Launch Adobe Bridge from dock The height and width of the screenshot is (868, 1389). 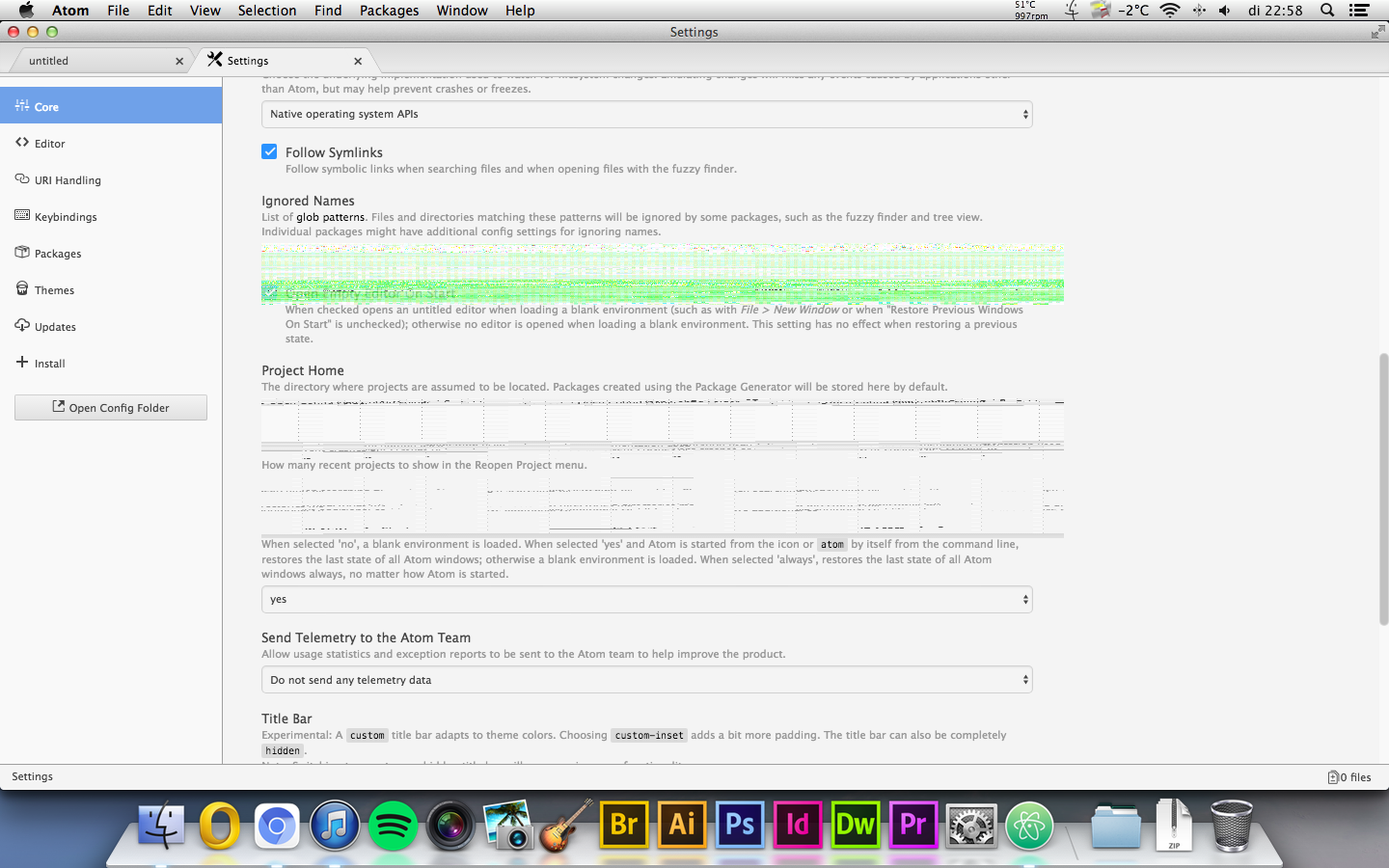click(624, 825)
